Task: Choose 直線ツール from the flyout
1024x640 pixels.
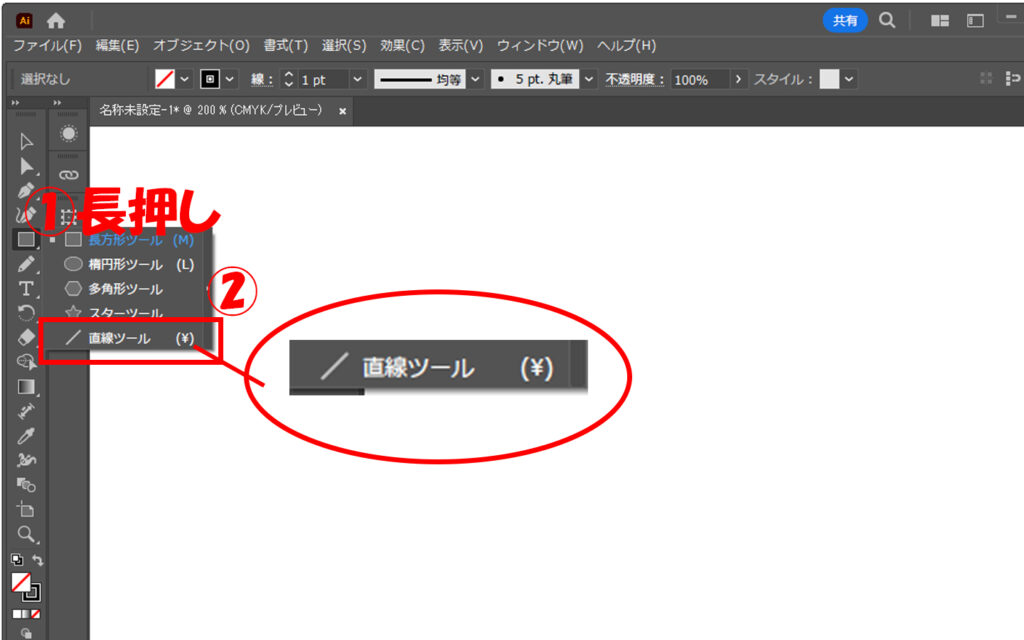Action: tap(119, 339)
